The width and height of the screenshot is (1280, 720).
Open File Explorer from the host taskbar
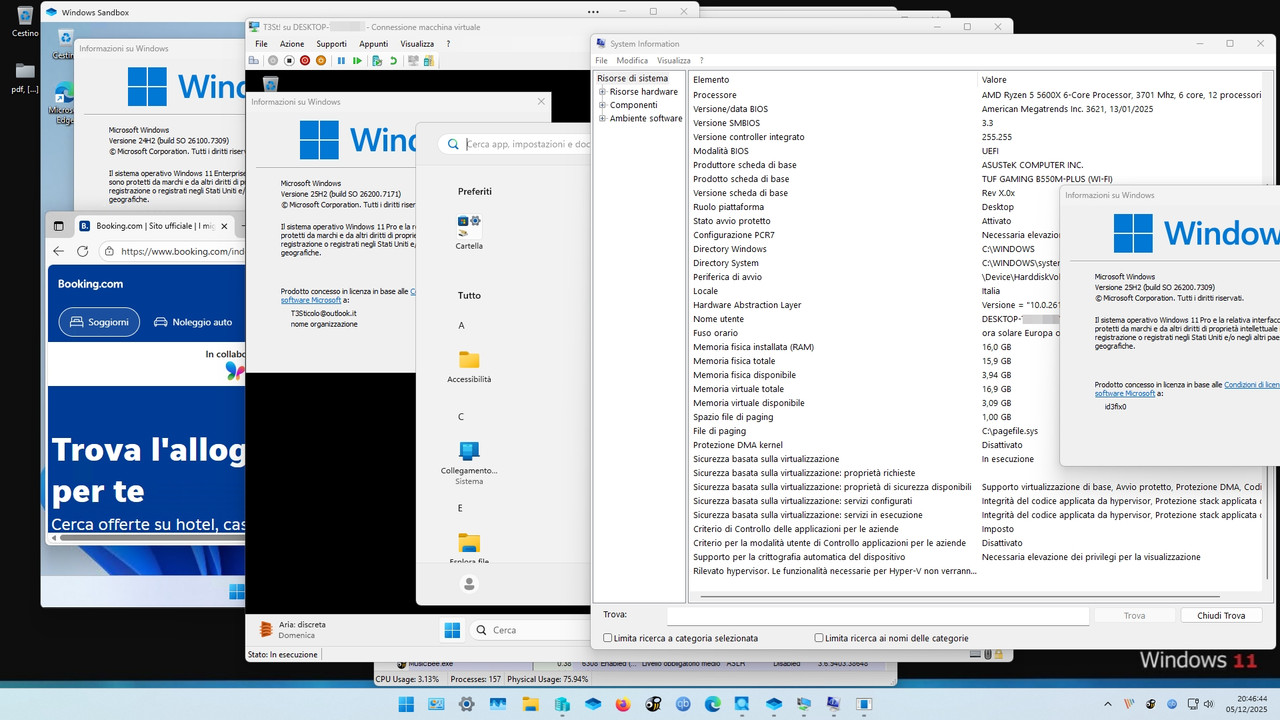(x=530, y=704)
